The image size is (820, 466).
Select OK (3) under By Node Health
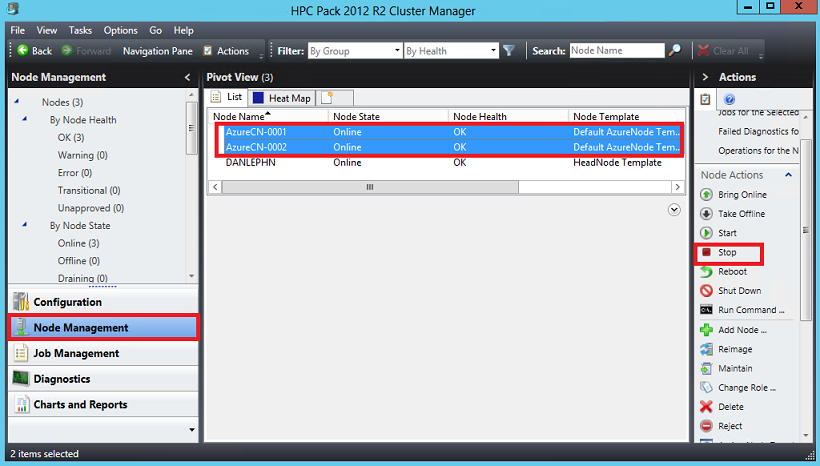(71, 138)
